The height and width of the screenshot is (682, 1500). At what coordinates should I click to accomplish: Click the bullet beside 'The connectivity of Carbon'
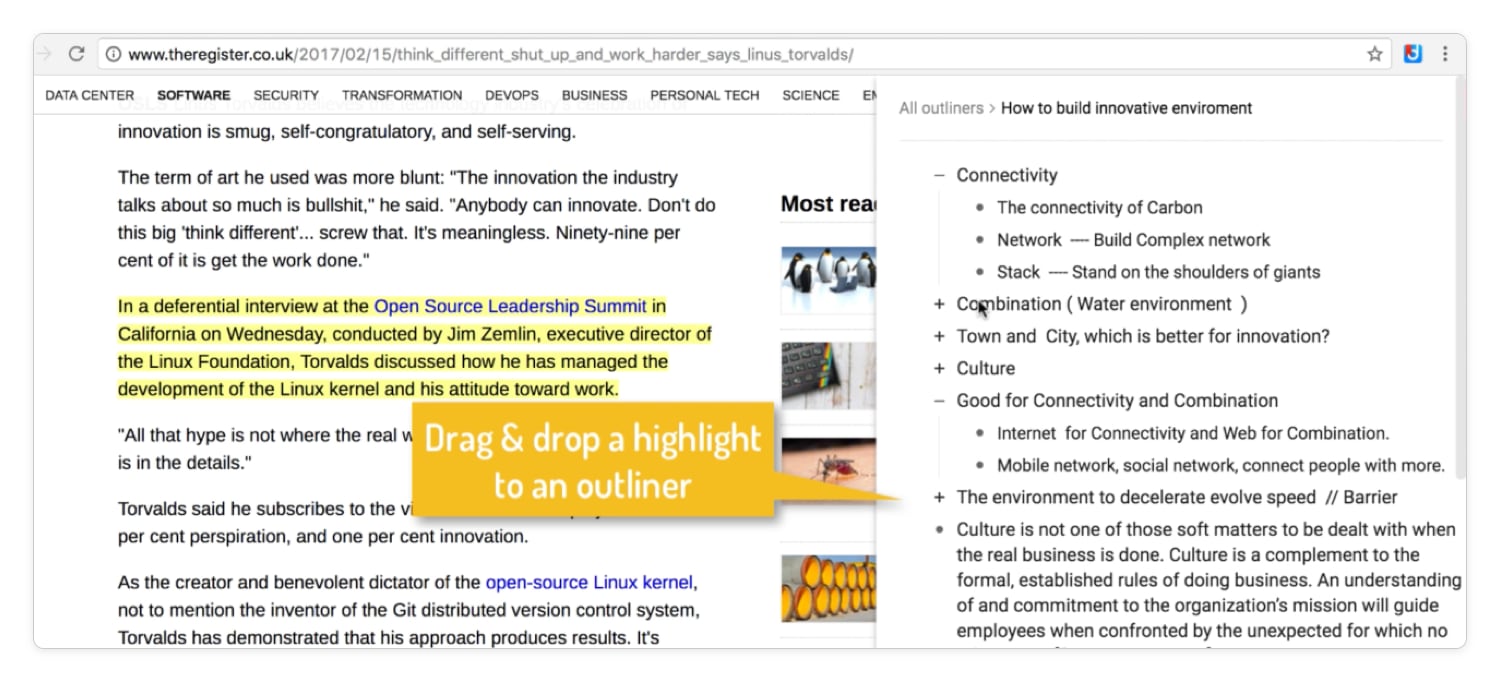[980, 208]
